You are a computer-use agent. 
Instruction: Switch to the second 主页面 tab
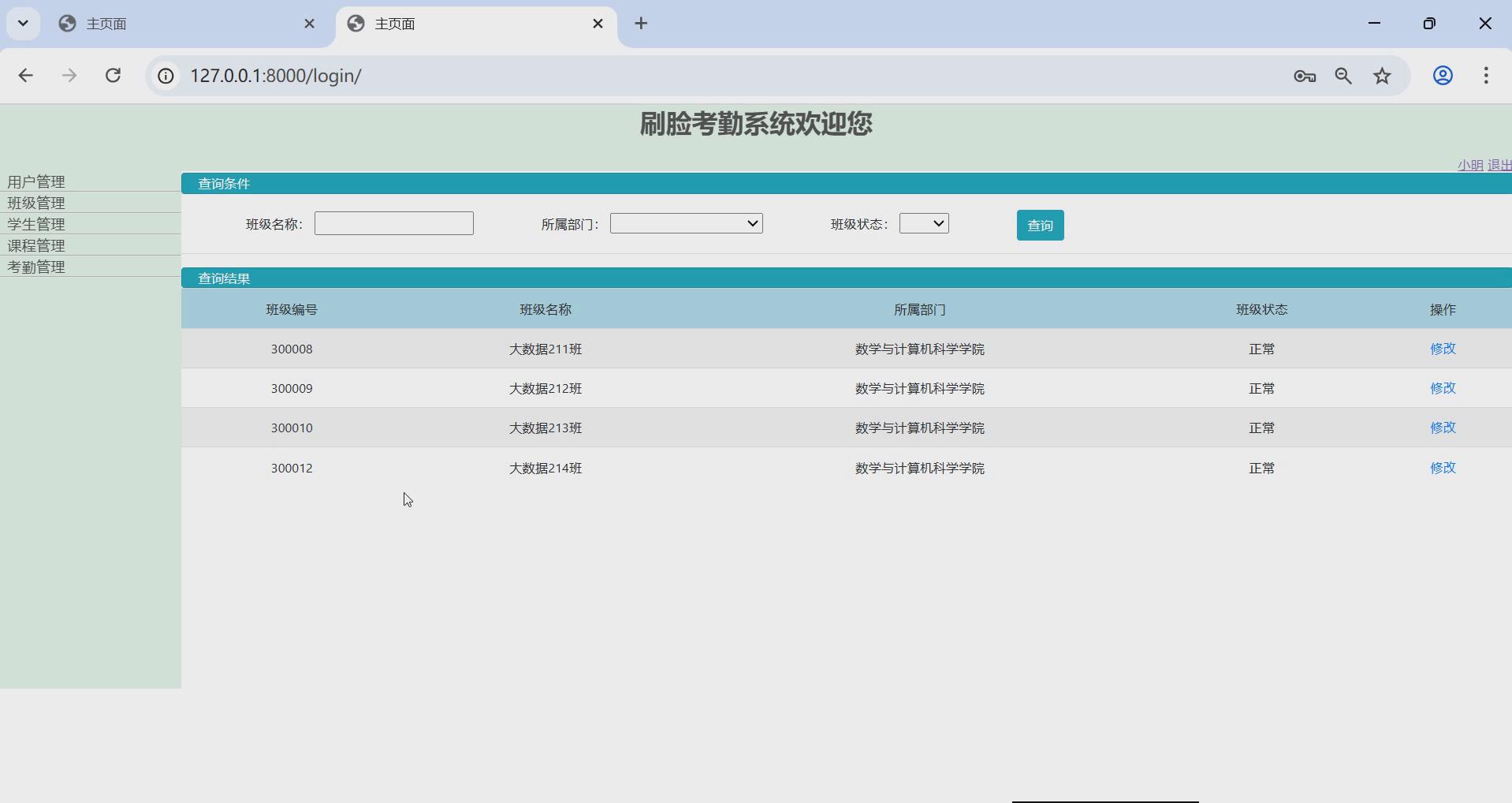pyautogui.click(x=441, y=24)
